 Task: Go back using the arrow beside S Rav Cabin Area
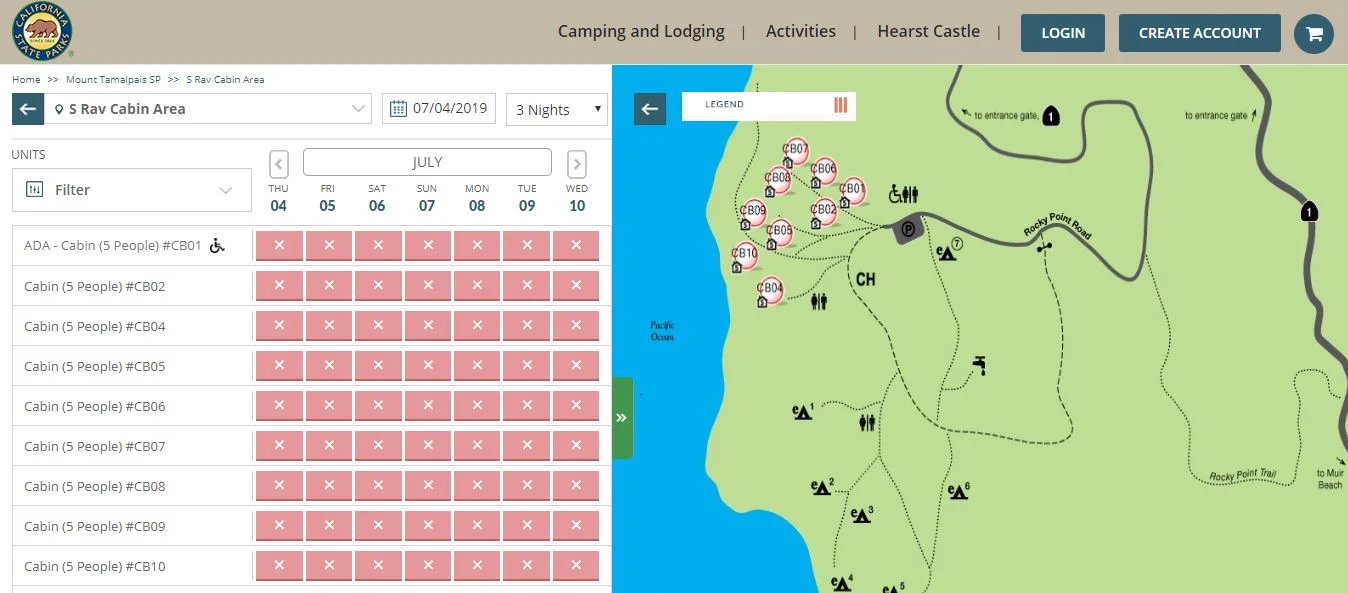click(x=28, y=109)
